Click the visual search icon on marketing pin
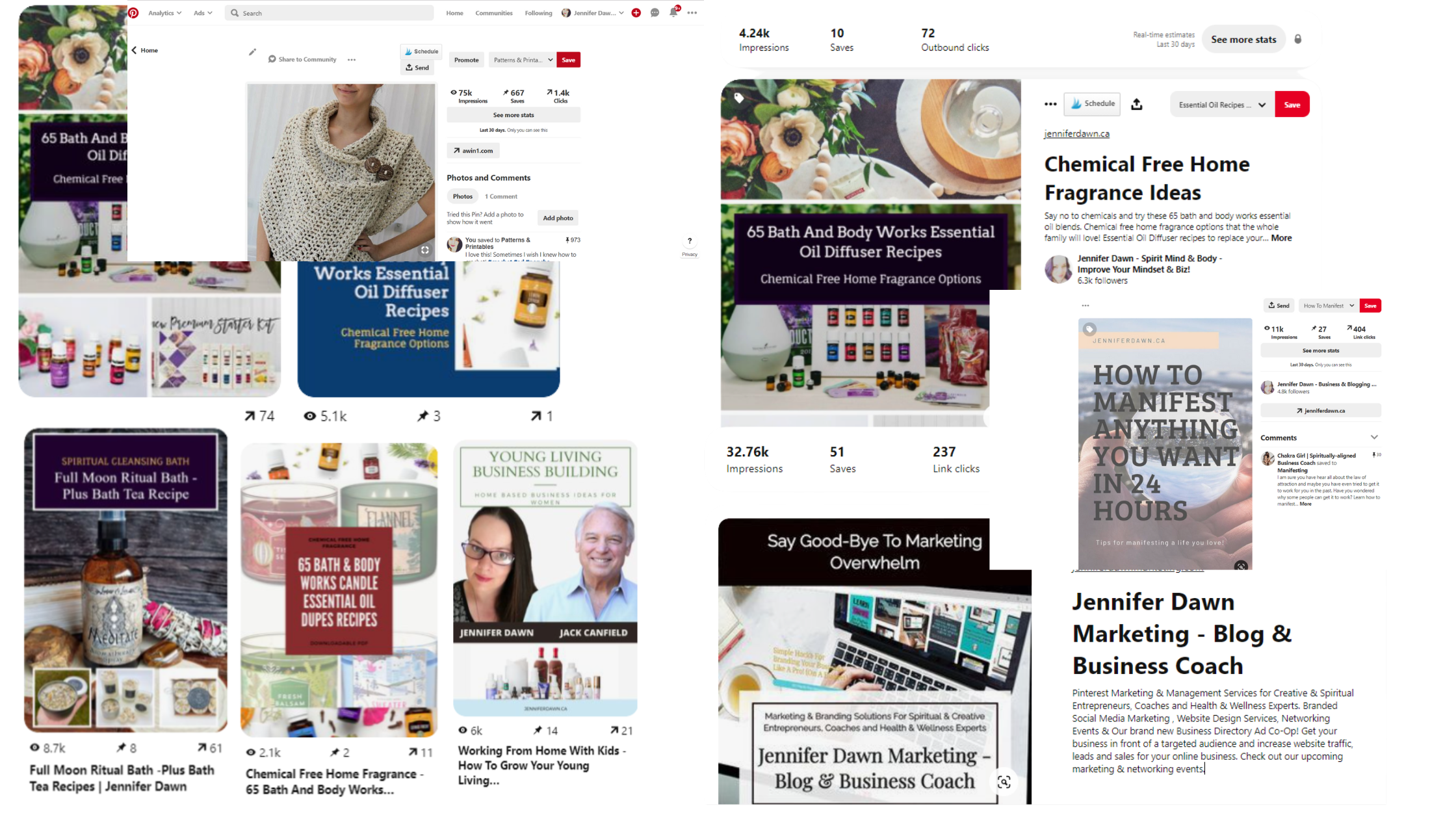 (1004, 782)
